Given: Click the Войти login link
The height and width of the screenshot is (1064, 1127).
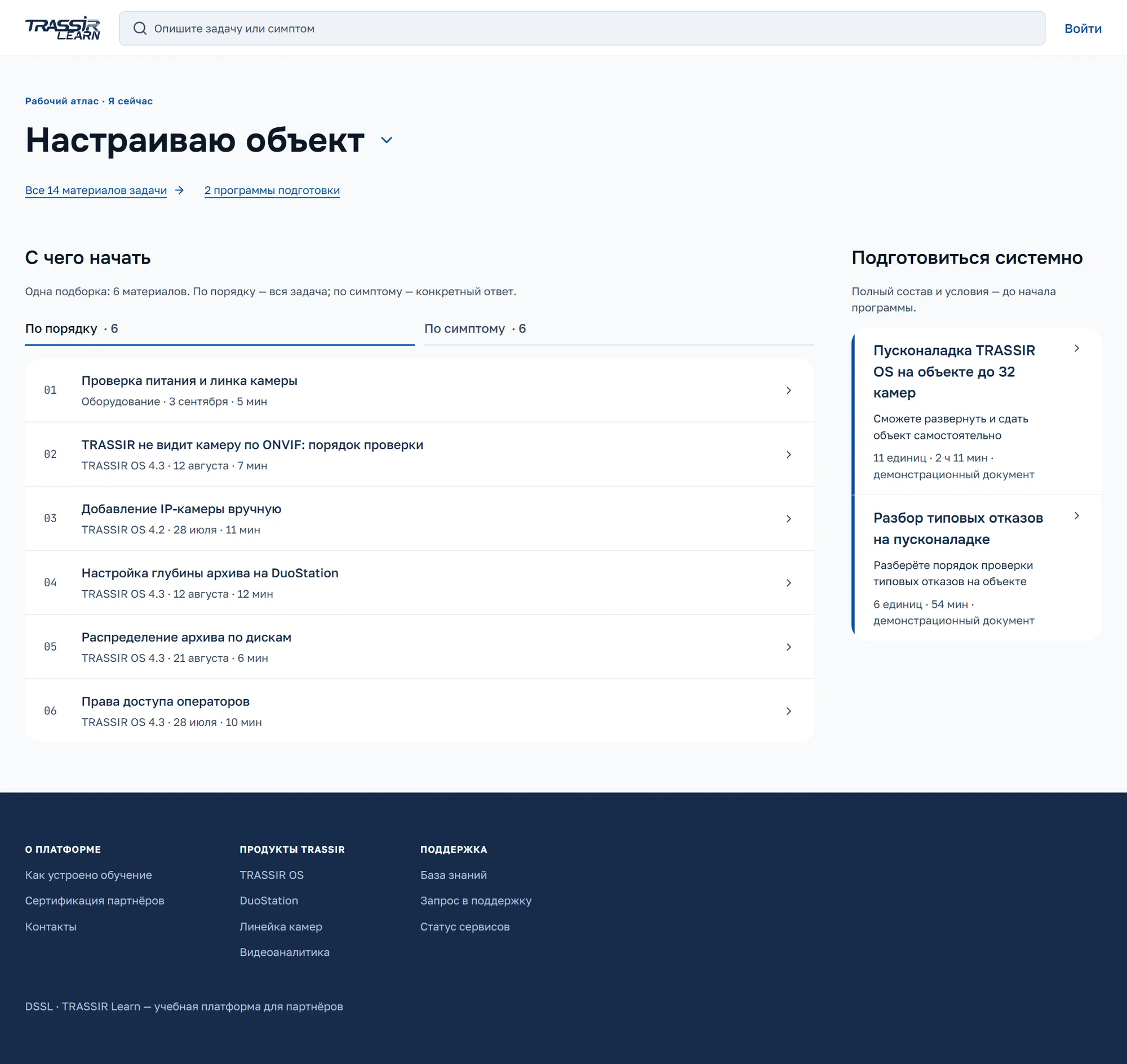Looking at the screenshot, I should coord(1082,28).
